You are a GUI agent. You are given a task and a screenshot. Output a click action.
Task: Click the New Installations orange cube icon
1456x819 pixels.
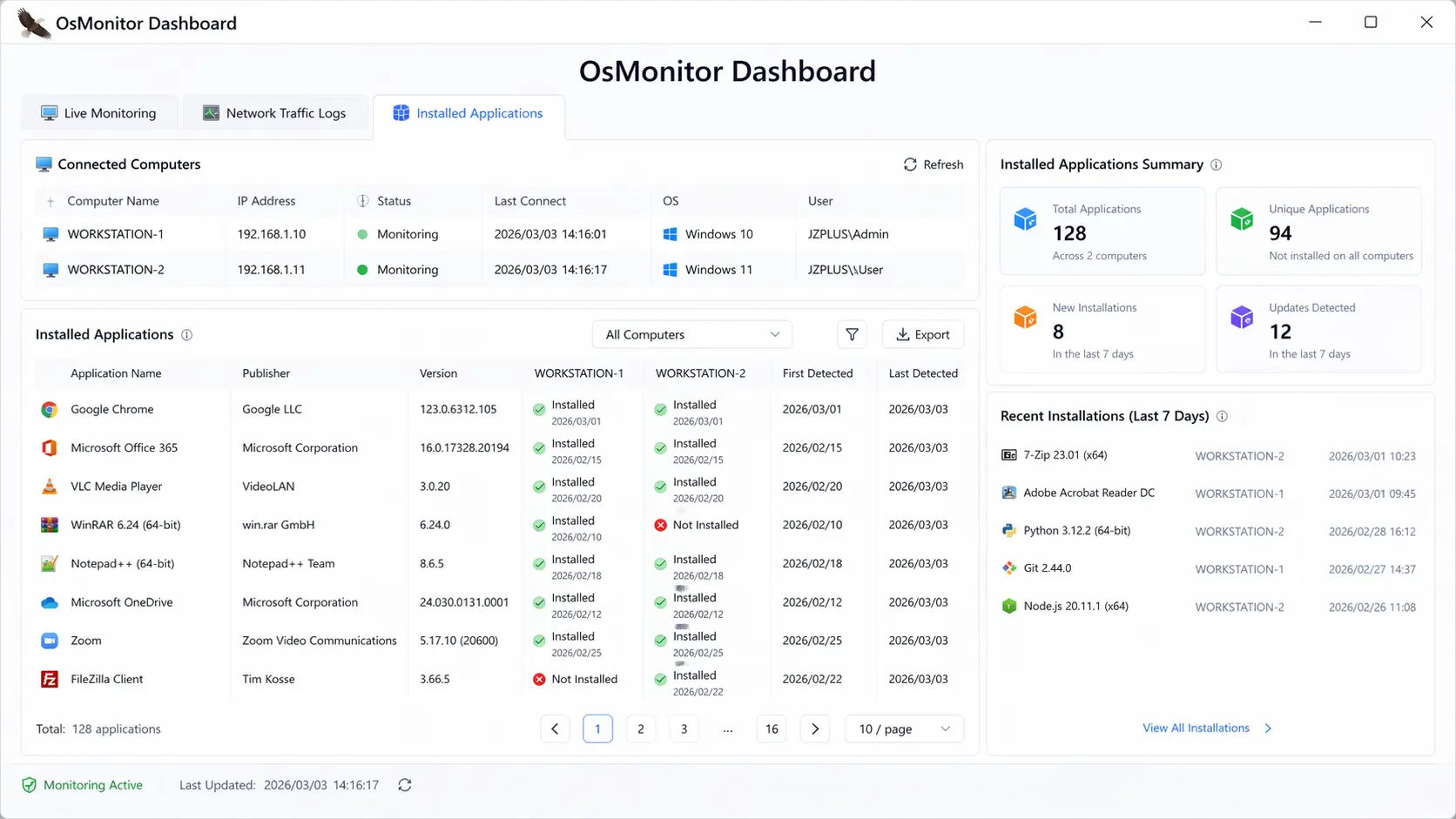1026,317
